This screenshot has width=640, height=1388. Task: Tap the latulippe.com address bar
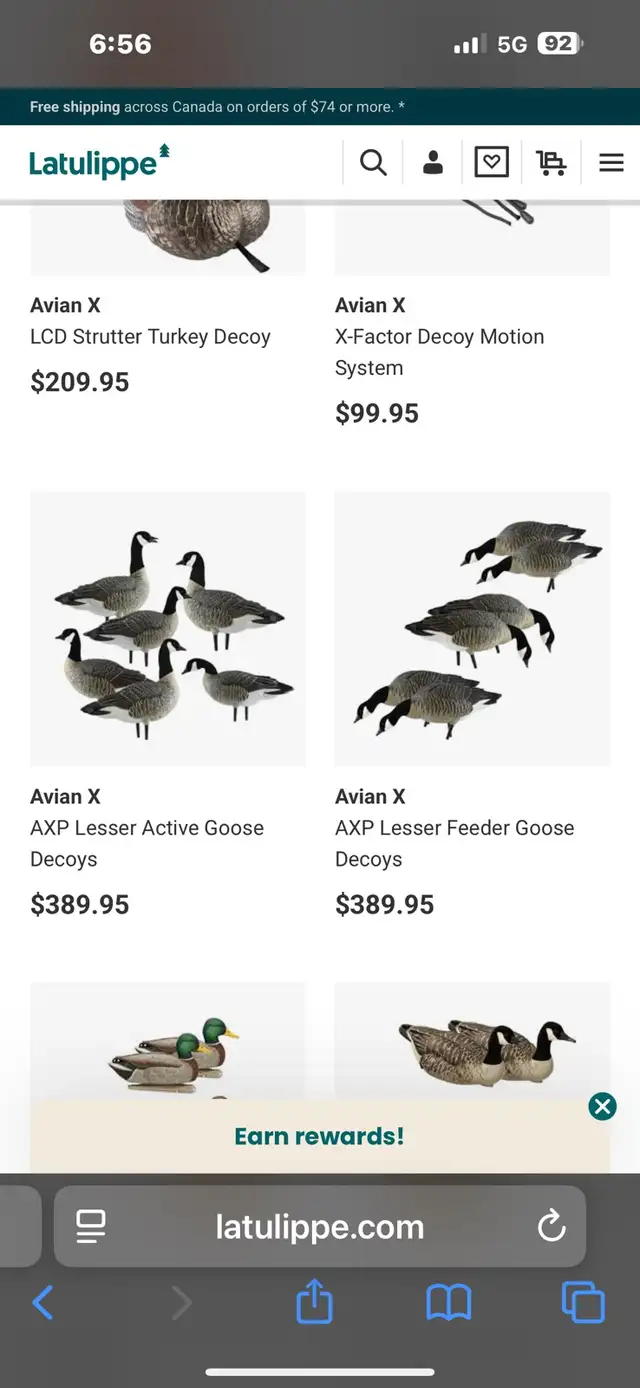[319, 1227]
